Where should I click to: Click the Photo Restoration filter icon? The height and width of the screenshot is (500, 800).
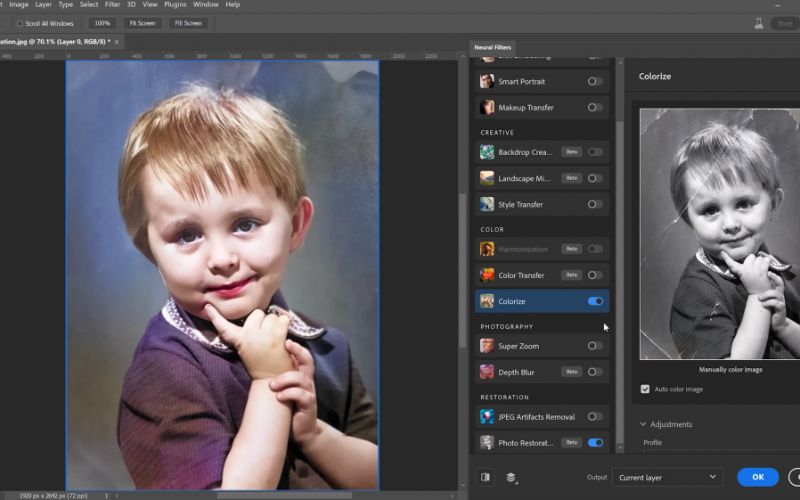click(487, 442)
